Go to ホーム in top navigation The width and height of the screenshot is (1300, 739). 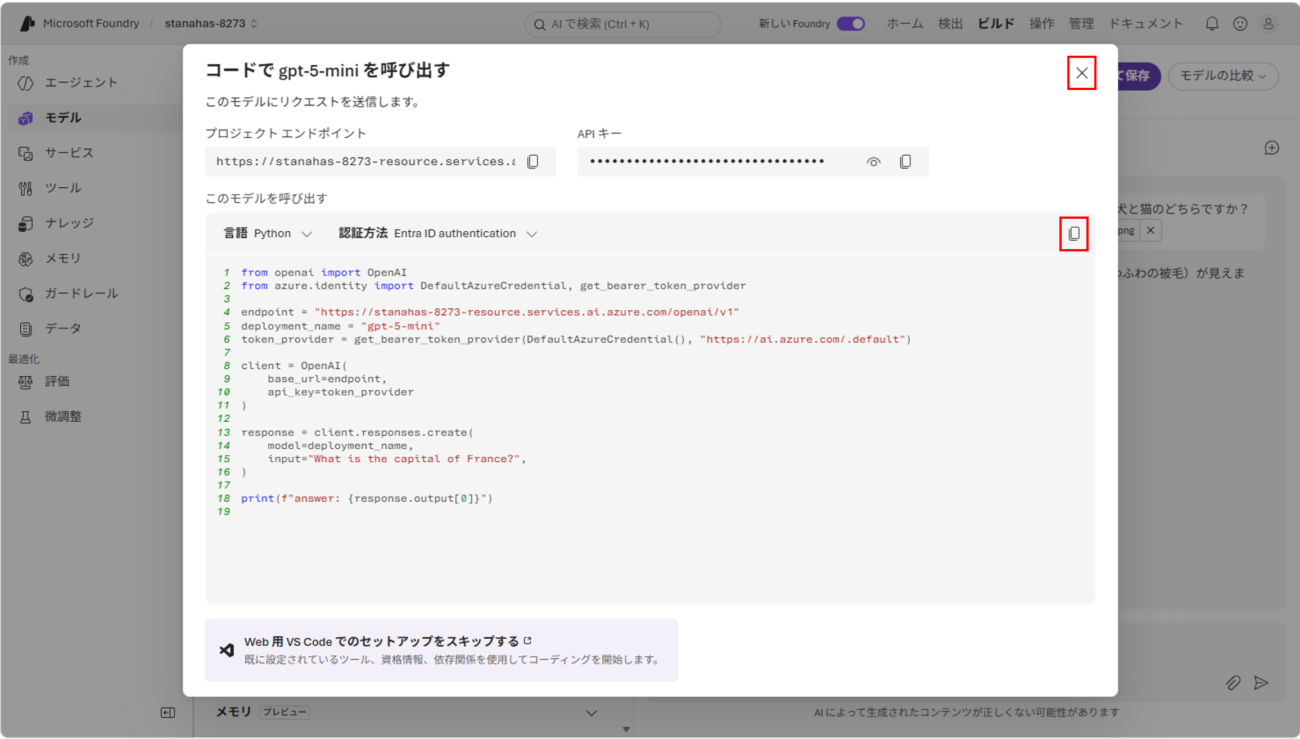905,24
